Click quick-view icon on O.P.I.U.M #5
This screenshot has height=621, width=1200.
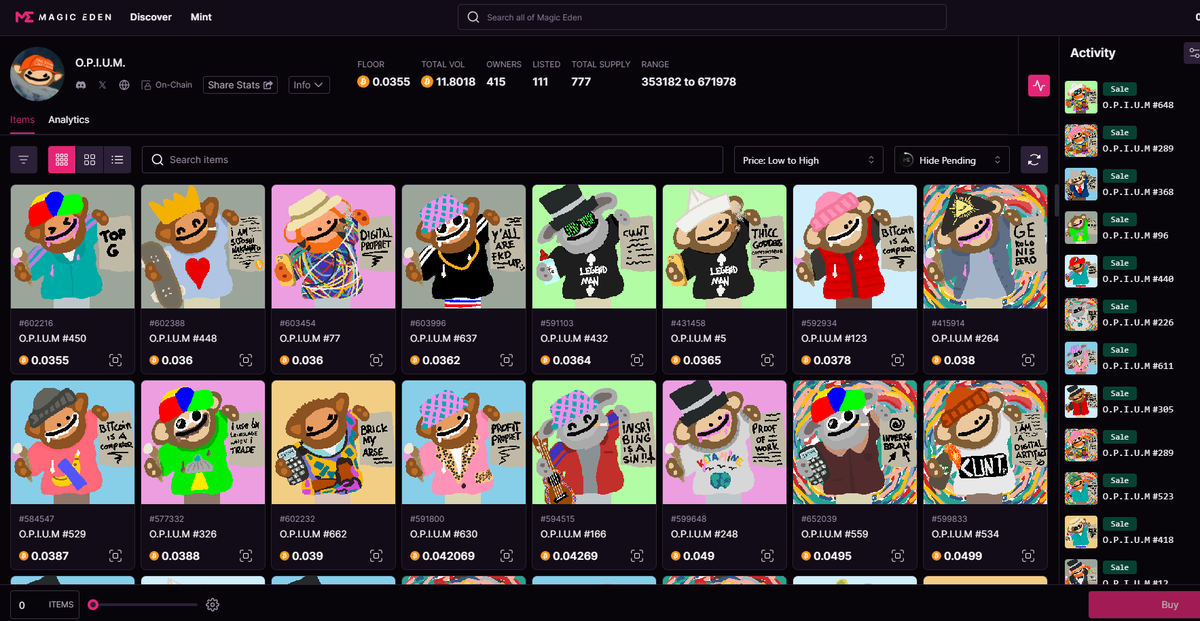[768, 360]
